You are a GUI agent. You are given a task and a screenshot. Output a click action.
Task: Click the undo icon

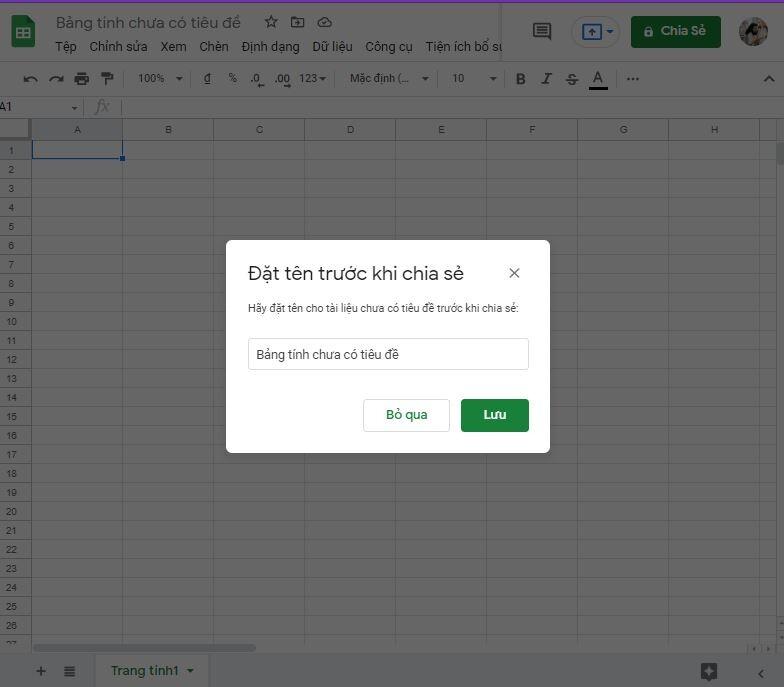(x=30, y=79)
